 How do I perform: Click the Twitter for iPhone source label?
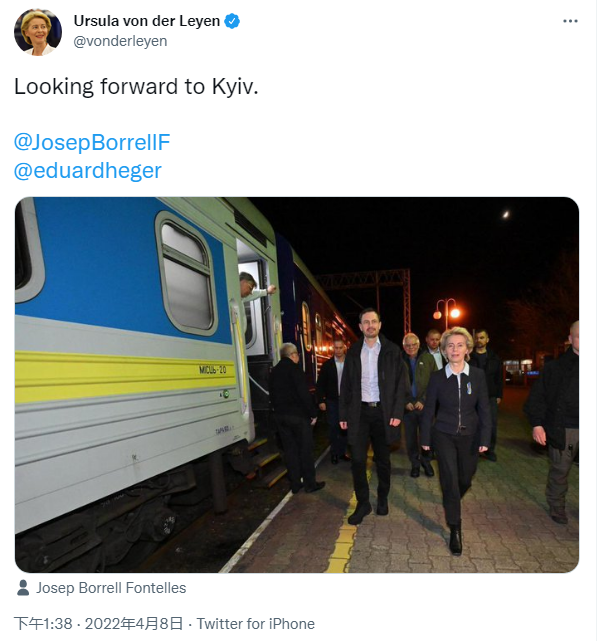256,624
